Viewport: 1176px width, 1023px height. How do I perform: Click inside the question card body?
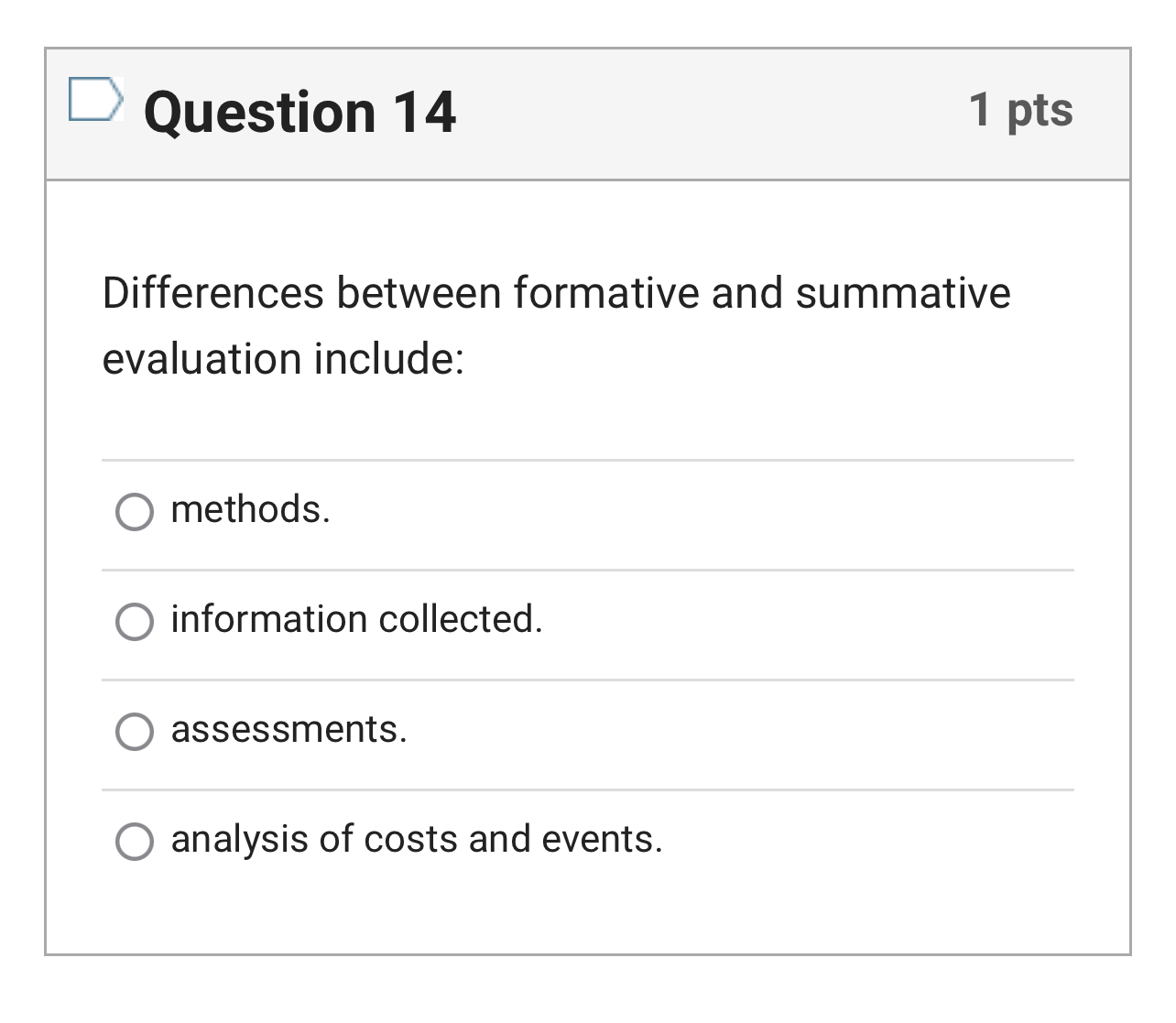pos(588,412)
